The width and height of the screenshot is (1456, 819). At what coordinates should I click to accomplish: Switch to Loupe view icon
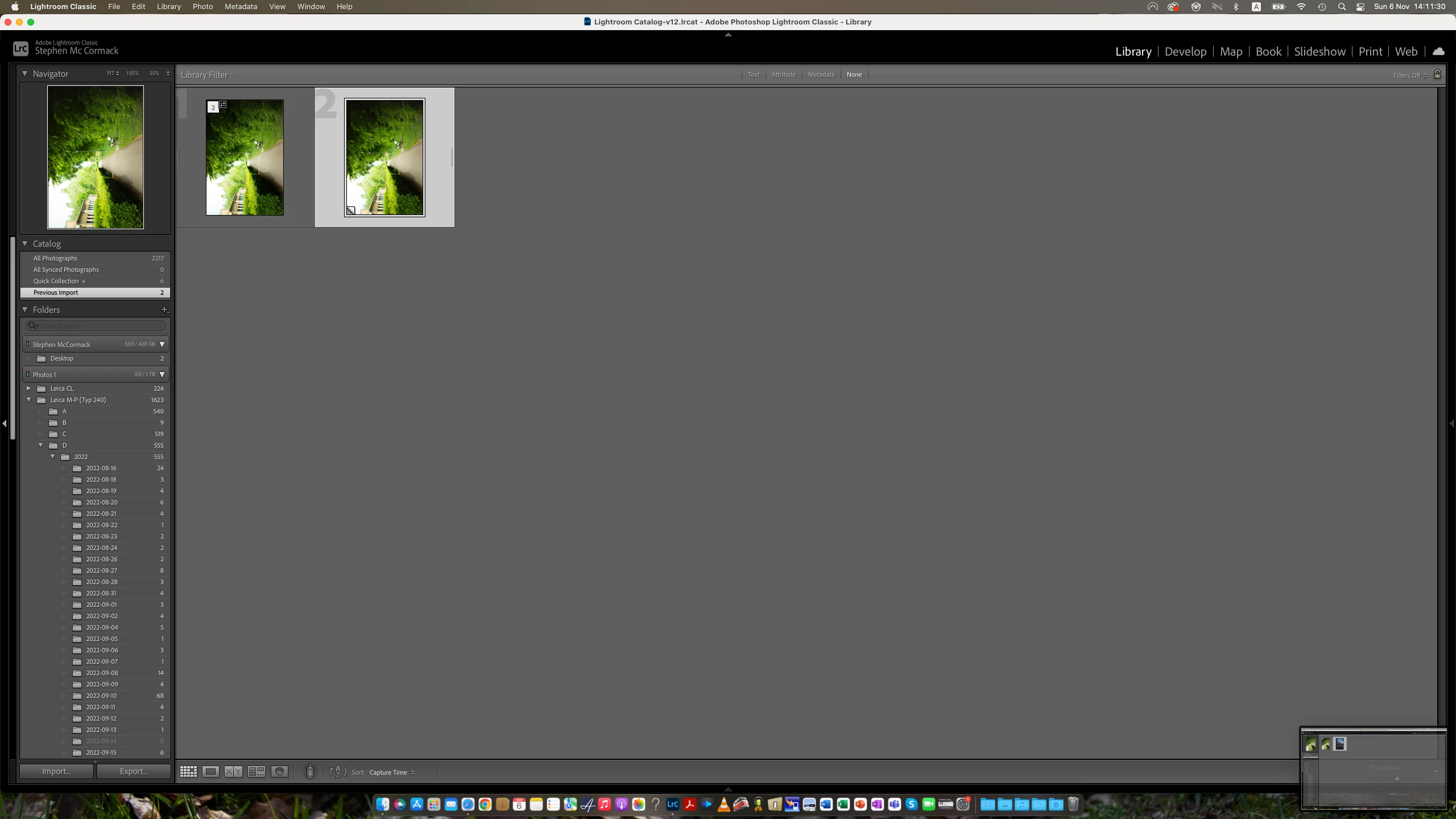click(x=210, y=772)
